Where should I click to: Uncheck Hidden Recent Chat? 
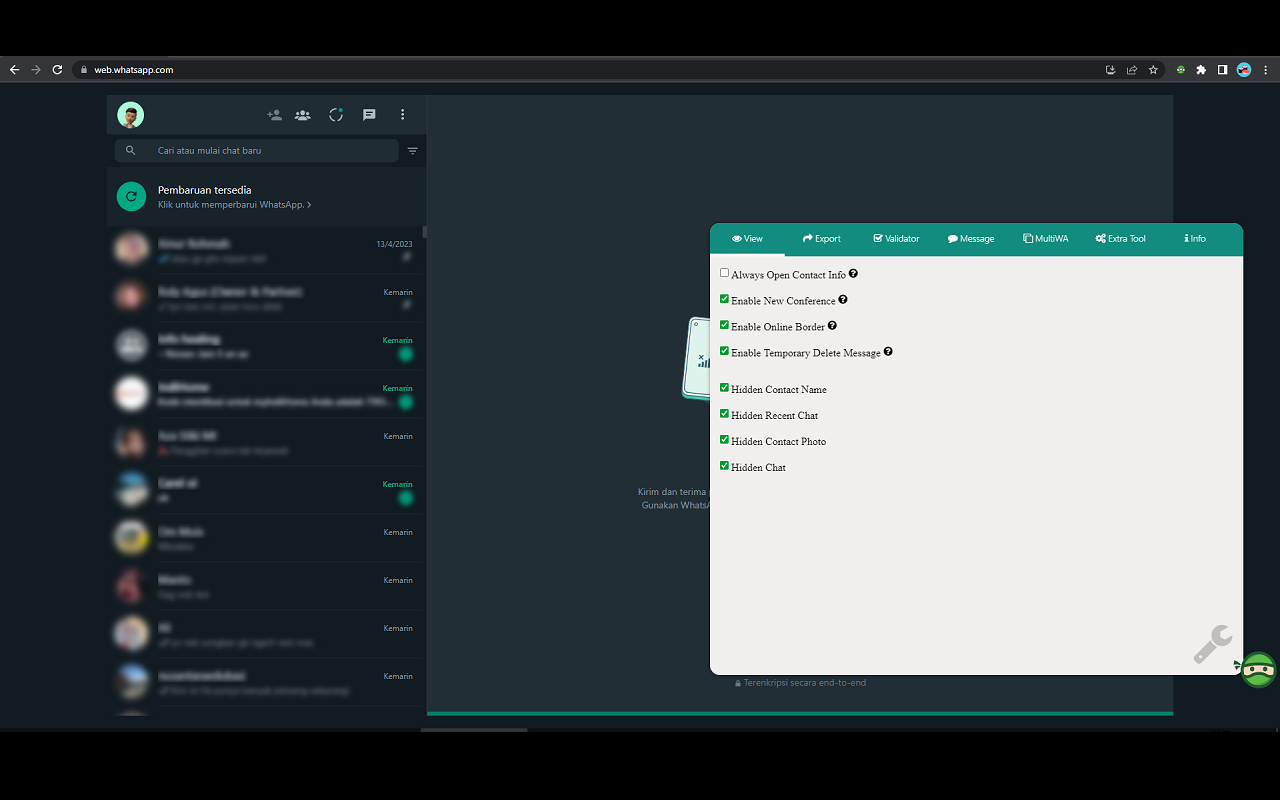point(724,413)
